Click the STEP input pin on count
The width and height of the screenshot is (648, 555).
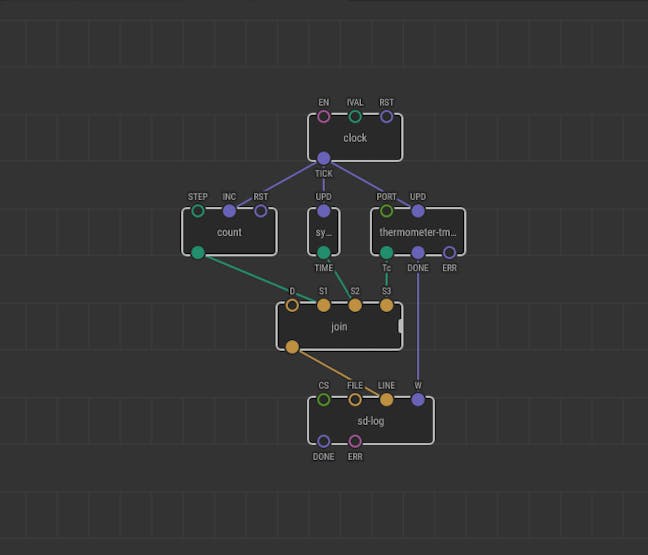[x=198, y=211]
